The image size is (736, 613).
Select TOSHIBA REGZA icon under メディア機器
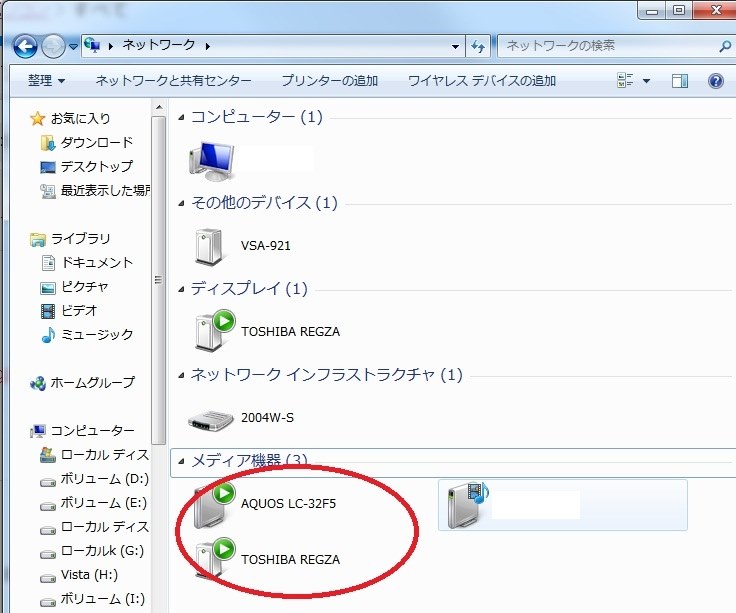pos(214,559)
